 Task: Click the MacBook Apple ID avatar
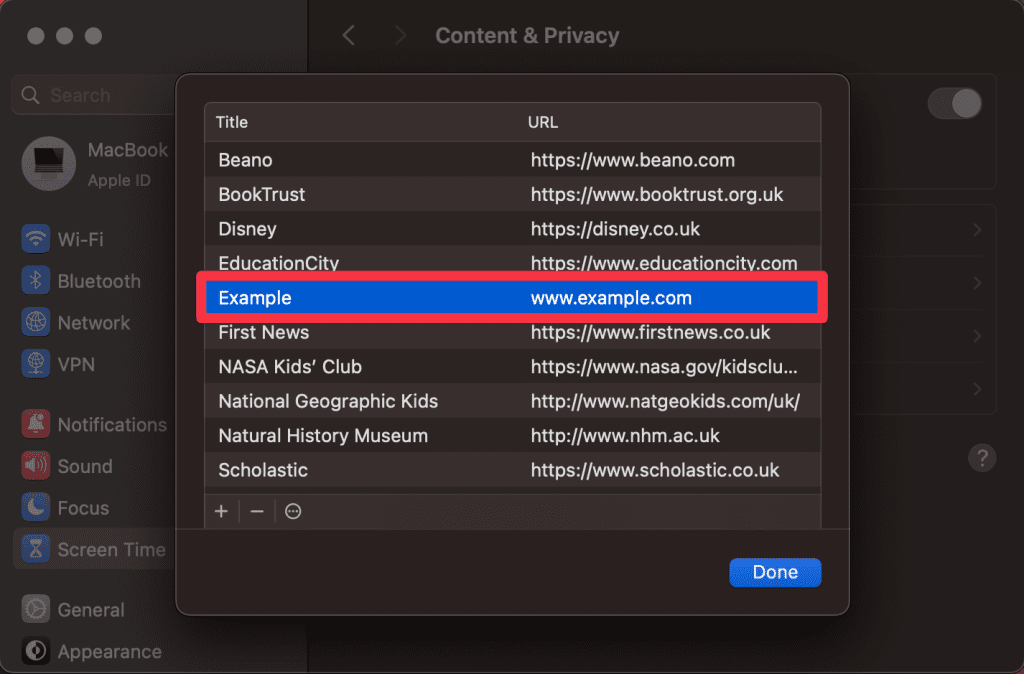48,163
